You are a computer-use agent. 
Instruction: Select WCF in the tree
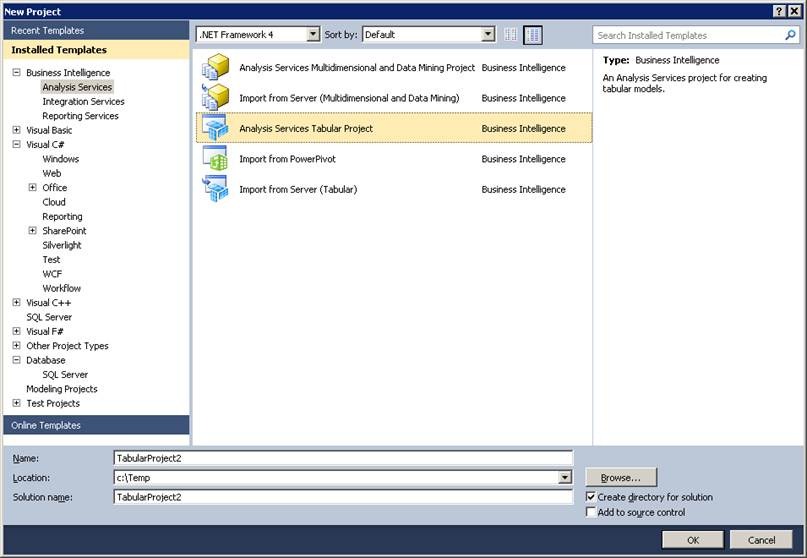[x=52, y=274]
